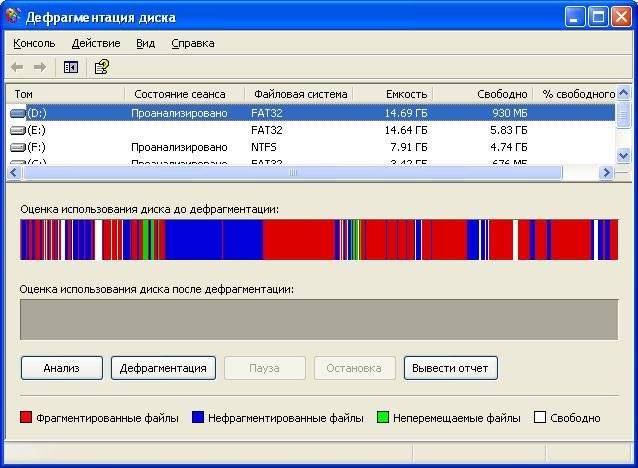Click the horizontal scrollbar left arrow
The height and width of the screenshot is (468, 638).
click(14, 173)
